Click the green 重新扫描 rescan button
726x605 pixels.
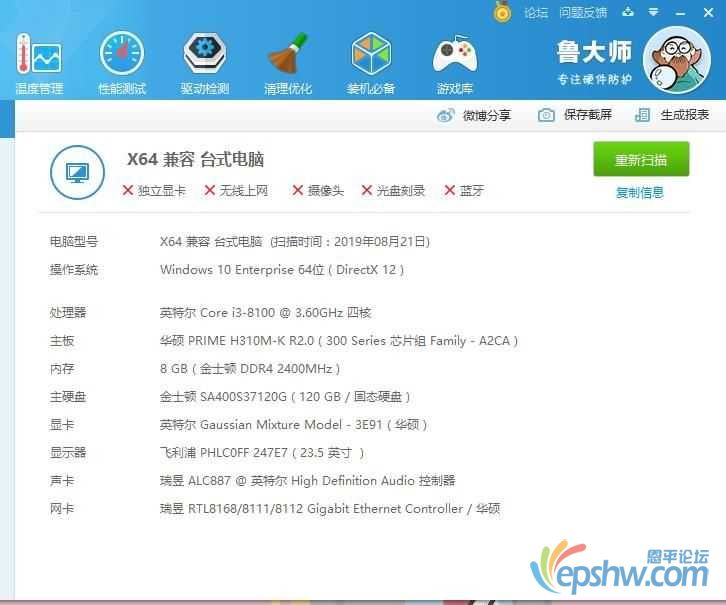tap(641, 159)
